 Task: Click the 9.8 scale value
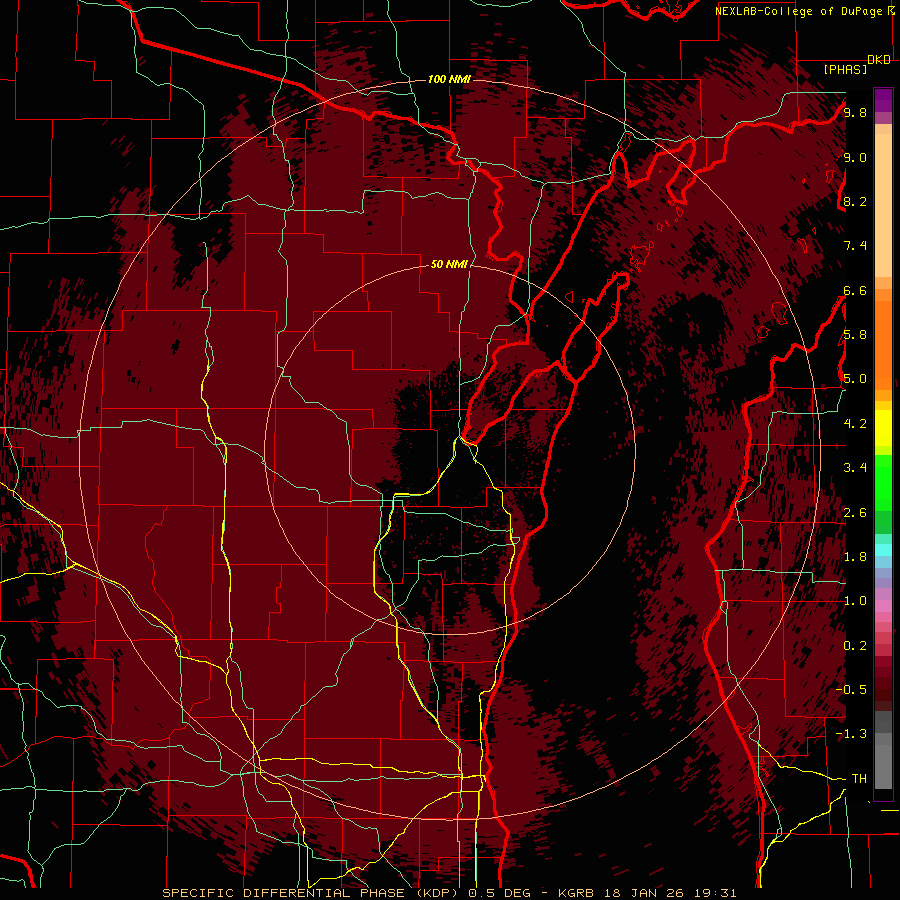855,112
